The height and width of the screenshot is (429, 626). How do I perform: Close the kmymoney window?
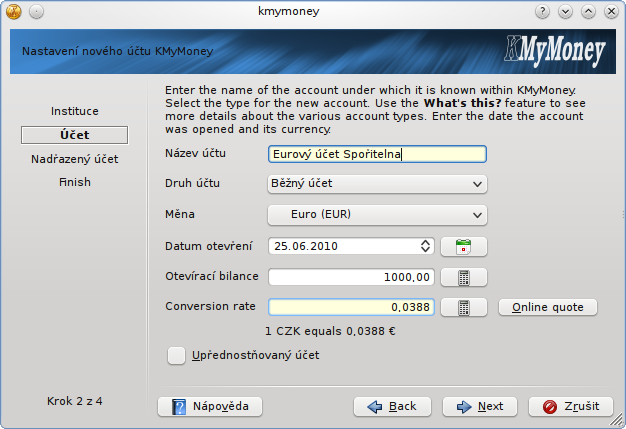[611, 12]
